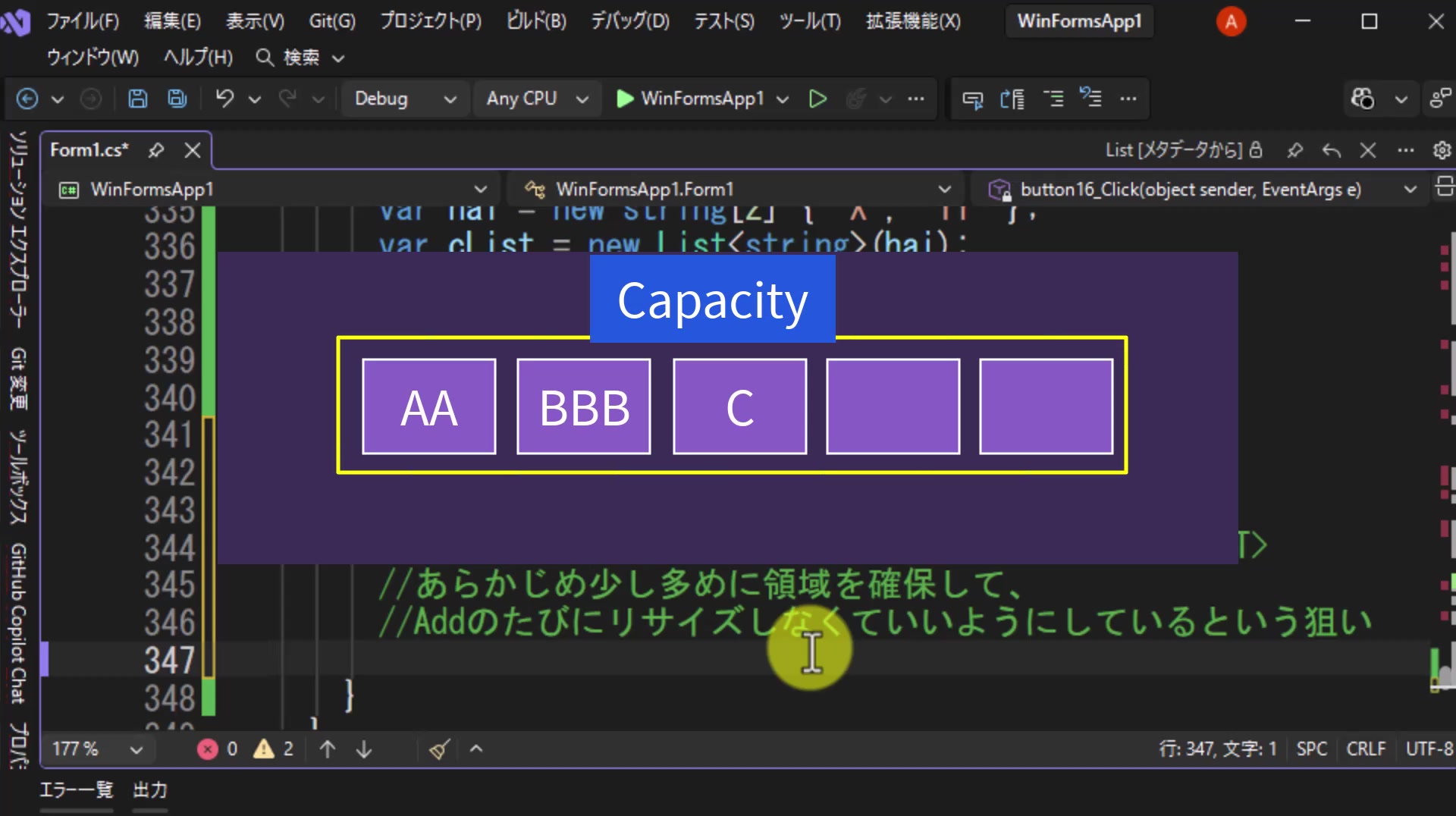This screenshot has width=1456, height=816.
Task: Click the 検索 search box
Action: [x=300, y=58]
